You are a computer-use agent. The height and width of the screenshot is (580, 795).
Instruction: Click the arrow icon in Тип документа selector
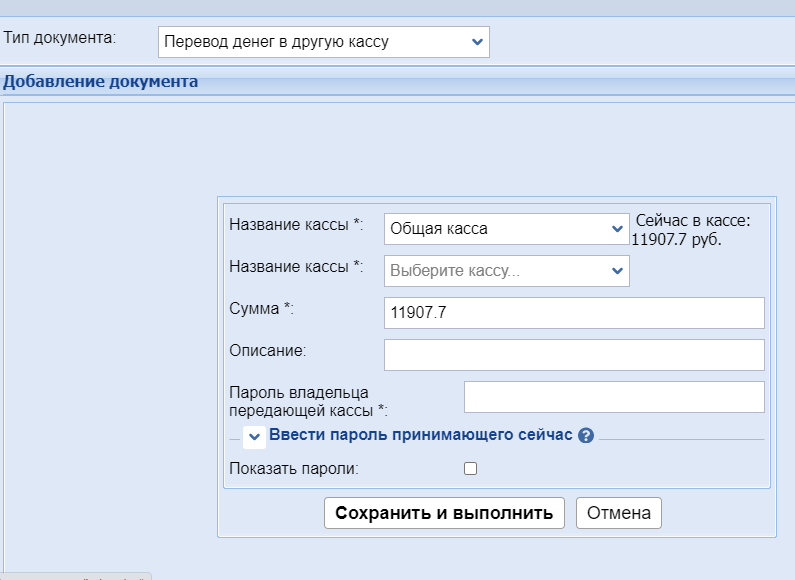(x=477, y=42)
